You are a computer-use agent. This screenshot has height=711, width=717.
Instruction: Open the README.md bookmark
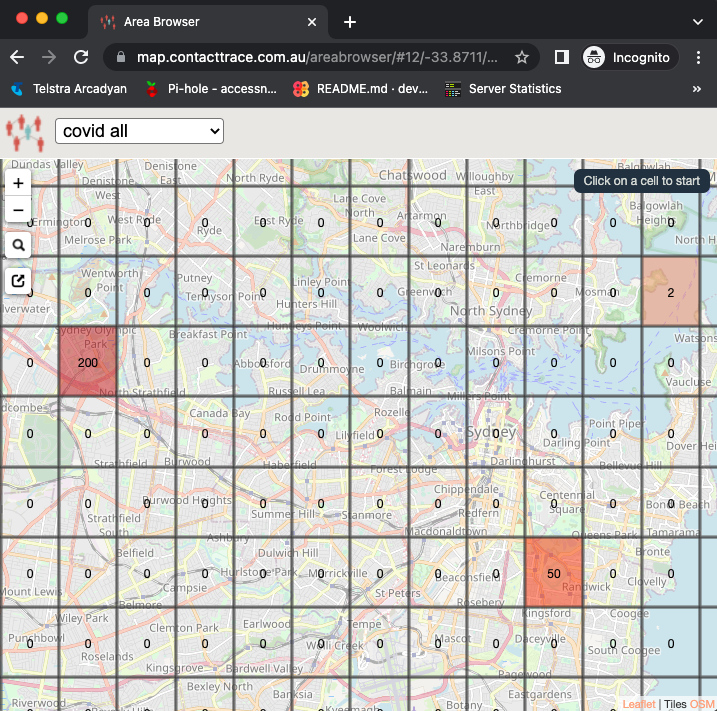pos(361,89)
